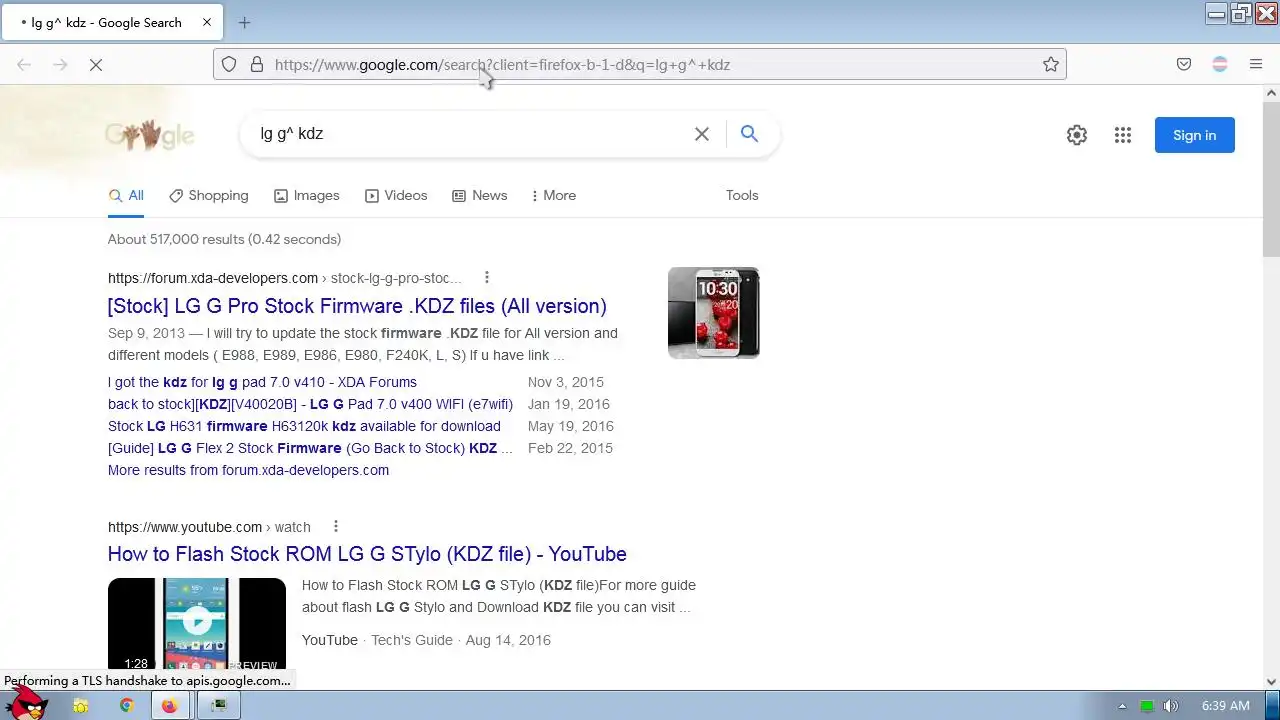This screenshot has height=720, width=1280.
Task: Click the scrollbar down arrow
Action: click(x=1271, y=682)
